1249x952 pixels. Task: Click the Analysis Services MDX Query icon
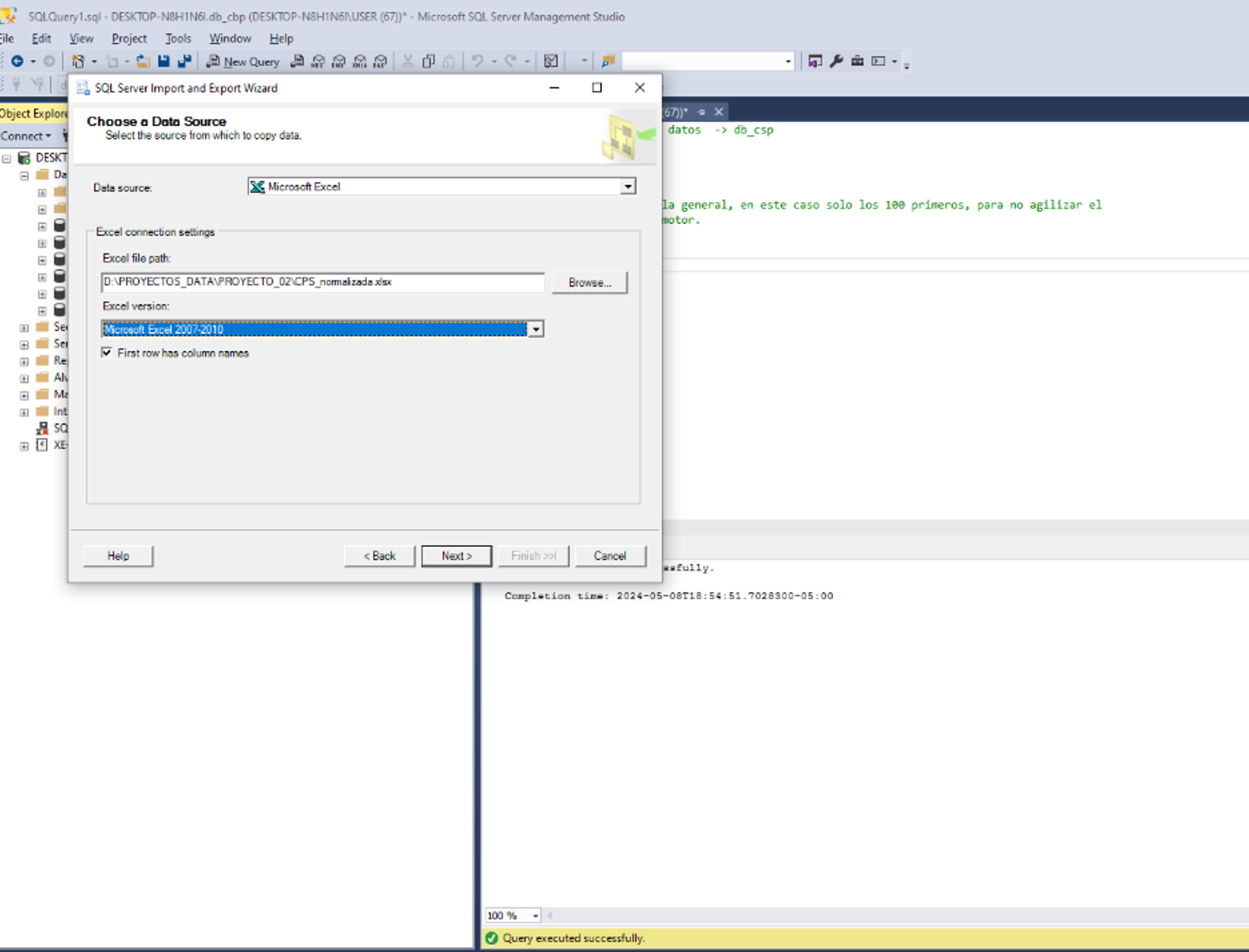tap(318, 61)
